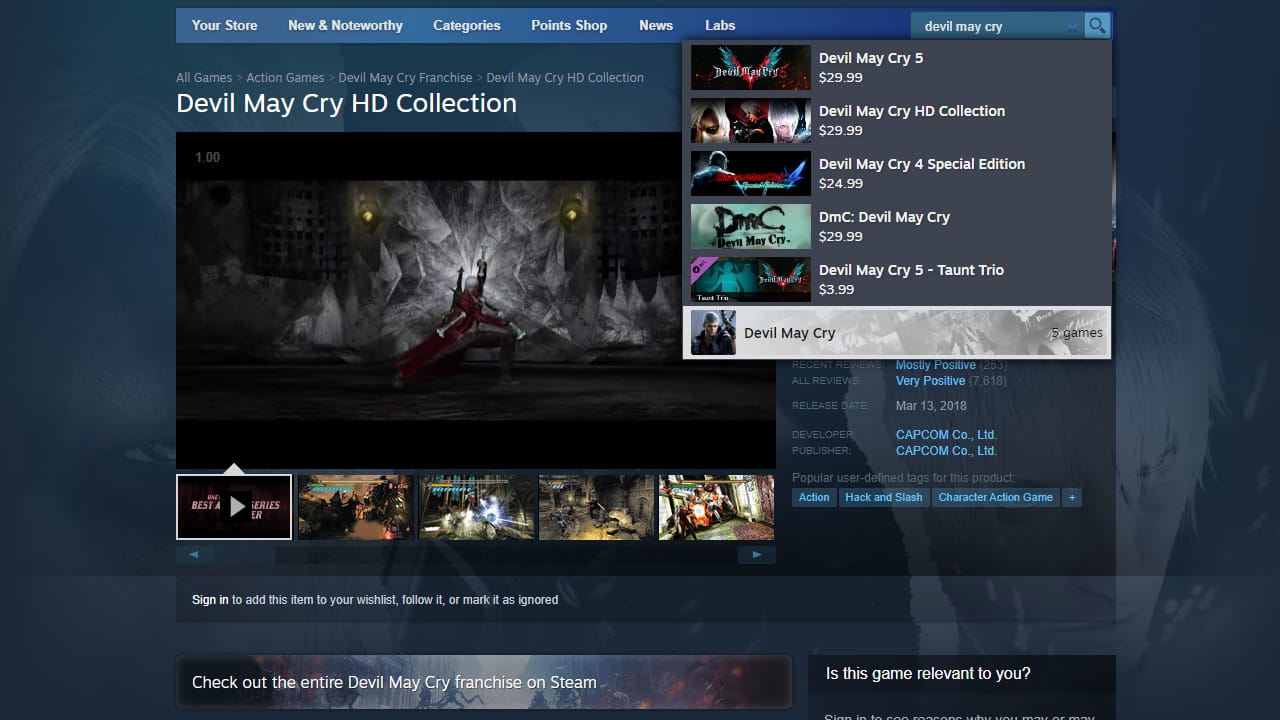Click the 1.00 playback speed indicator on the video

click(x=207, y=157)
